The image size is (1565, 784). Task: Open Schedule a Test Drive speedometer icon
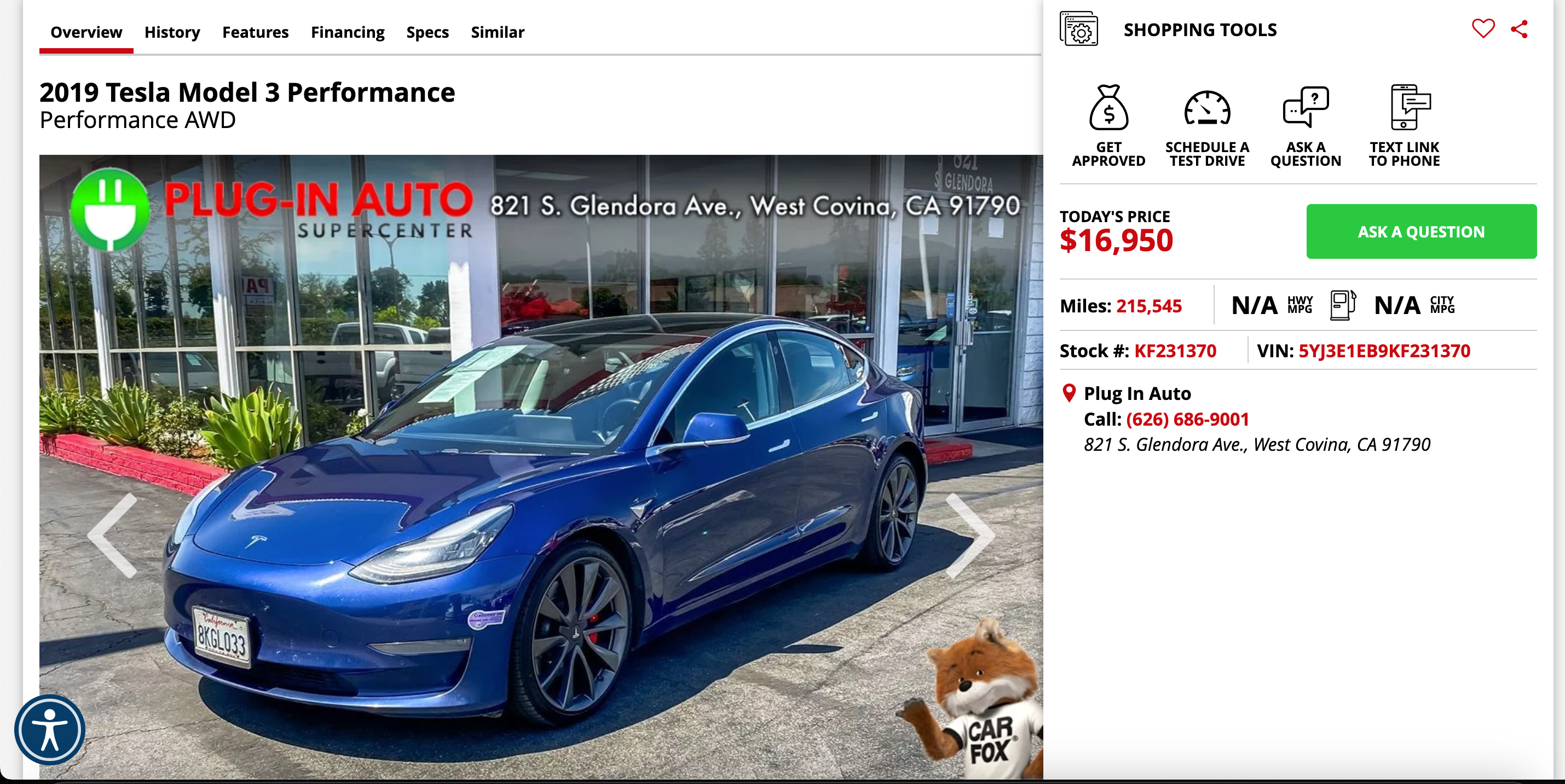pyautogui.click(x=1207, y=108)
